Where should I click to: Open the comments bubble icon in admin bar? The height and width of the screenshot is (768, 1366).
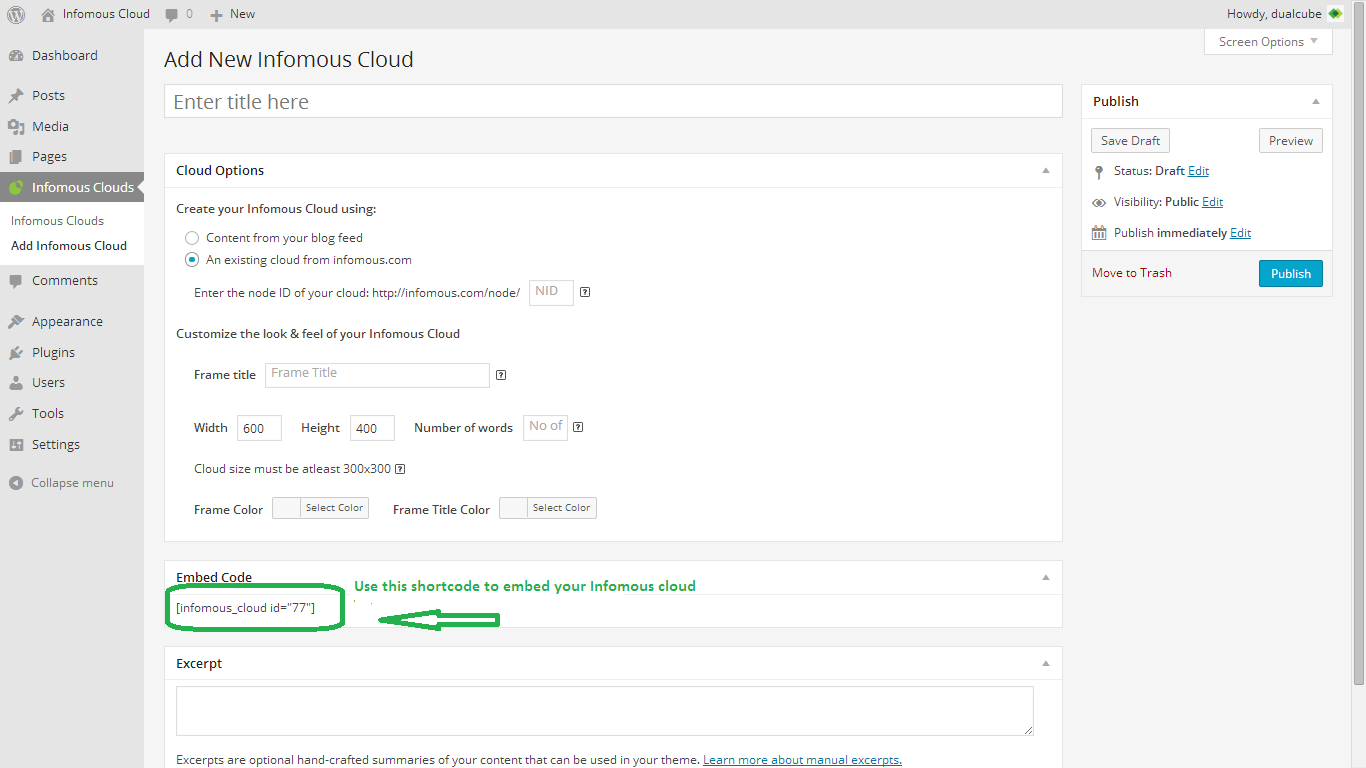coord(172,14)
